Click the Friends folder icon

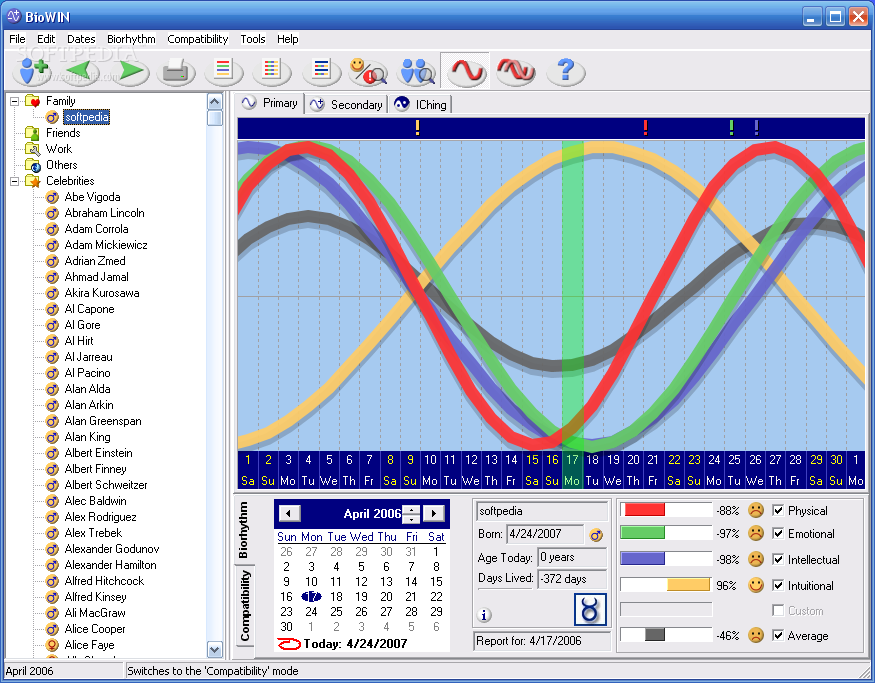(x=32, y=133)
